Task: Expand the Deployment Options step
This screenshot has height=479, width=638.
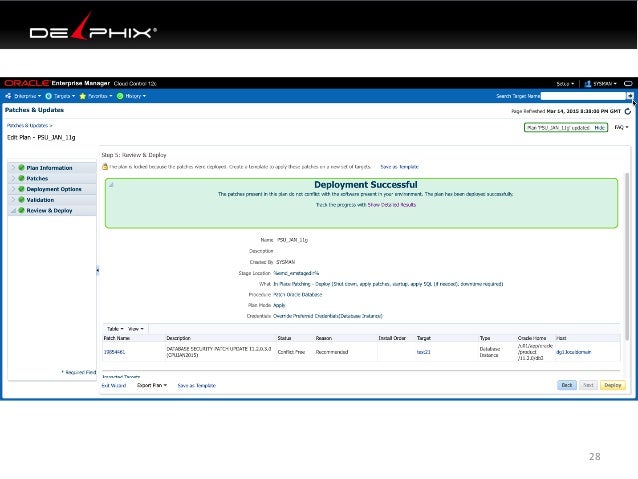Action: point(13,189)
